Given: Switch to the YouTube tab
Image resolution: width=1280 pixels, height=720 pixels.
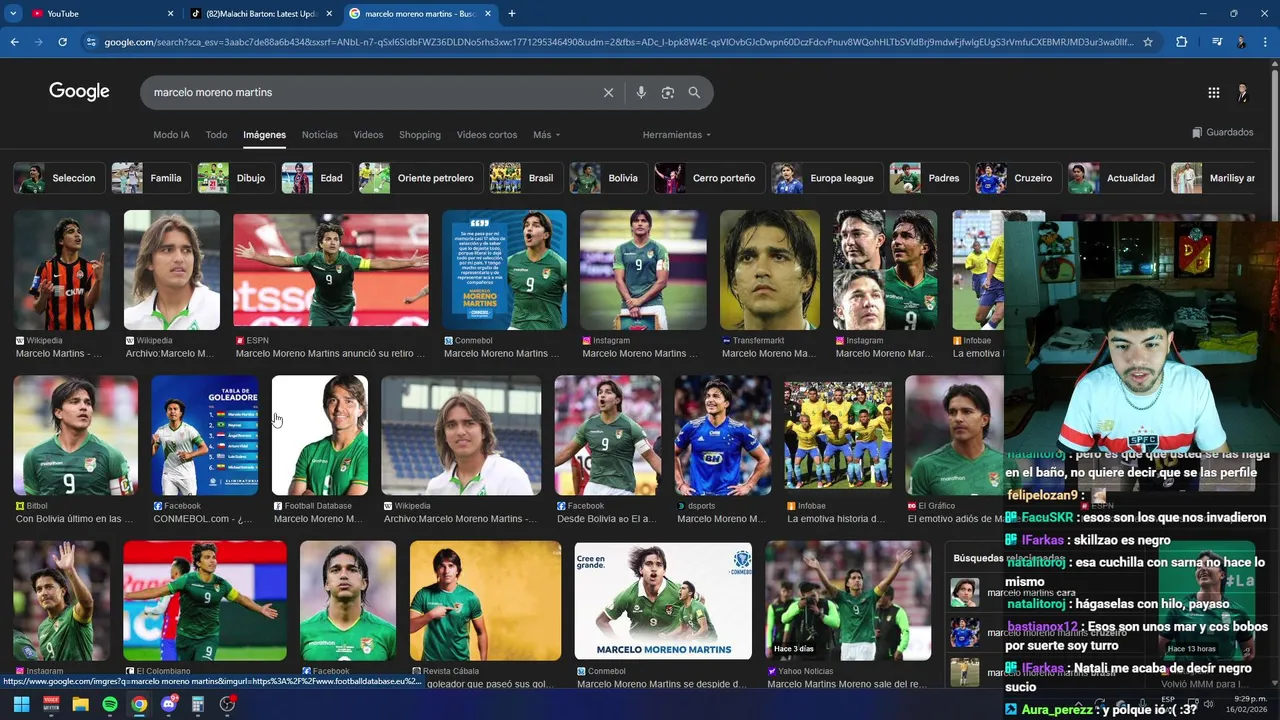Looking at the screenshot, I should 95,13.
